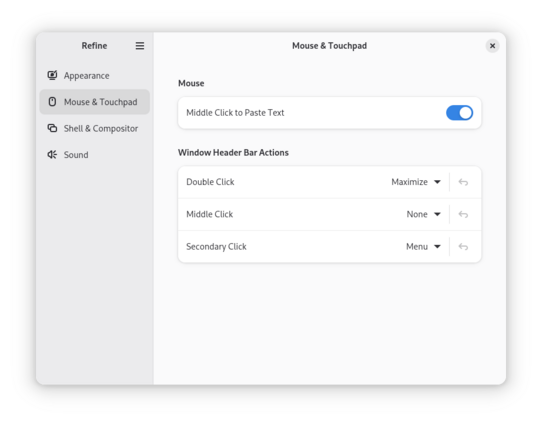This screenshot has width=542, height=424.
Task: Click the Double Click row label
Action: pyautogui.click(x=210, y=182)
